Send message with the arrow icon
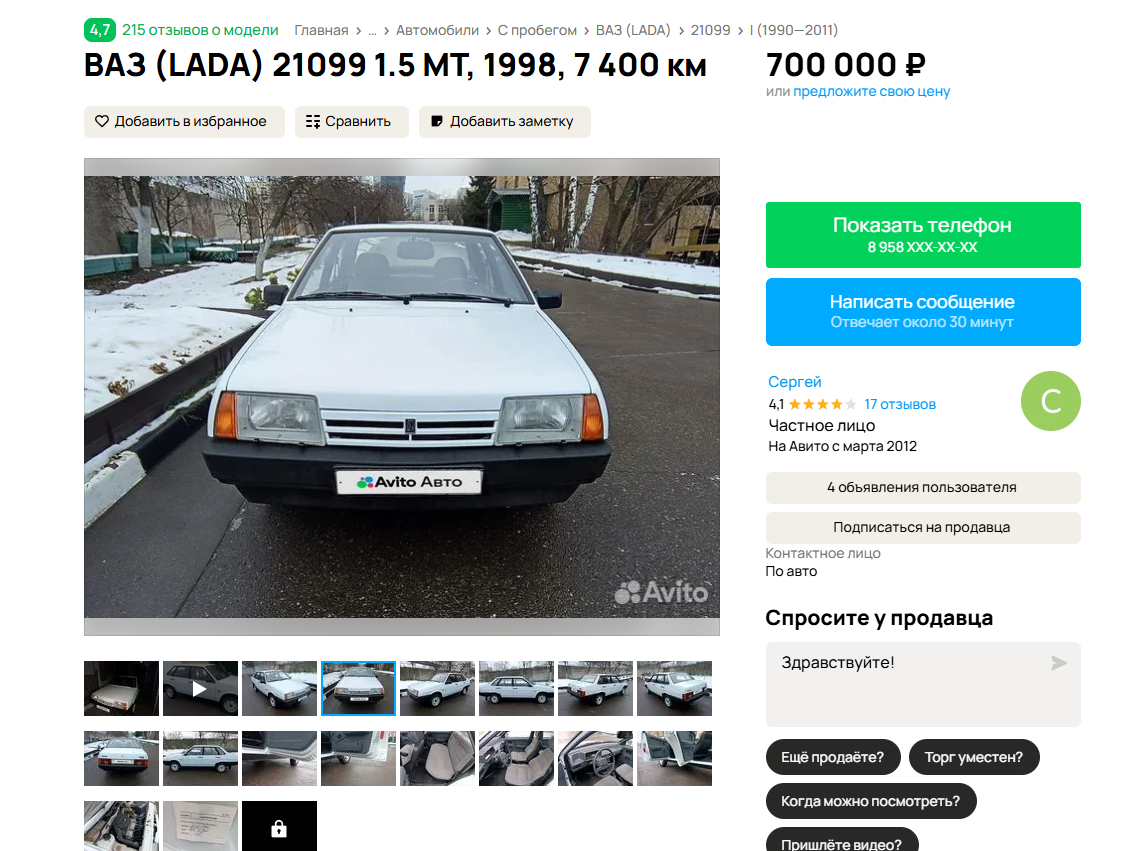This screenshot has height=851, width=1145. (1058, 663)
